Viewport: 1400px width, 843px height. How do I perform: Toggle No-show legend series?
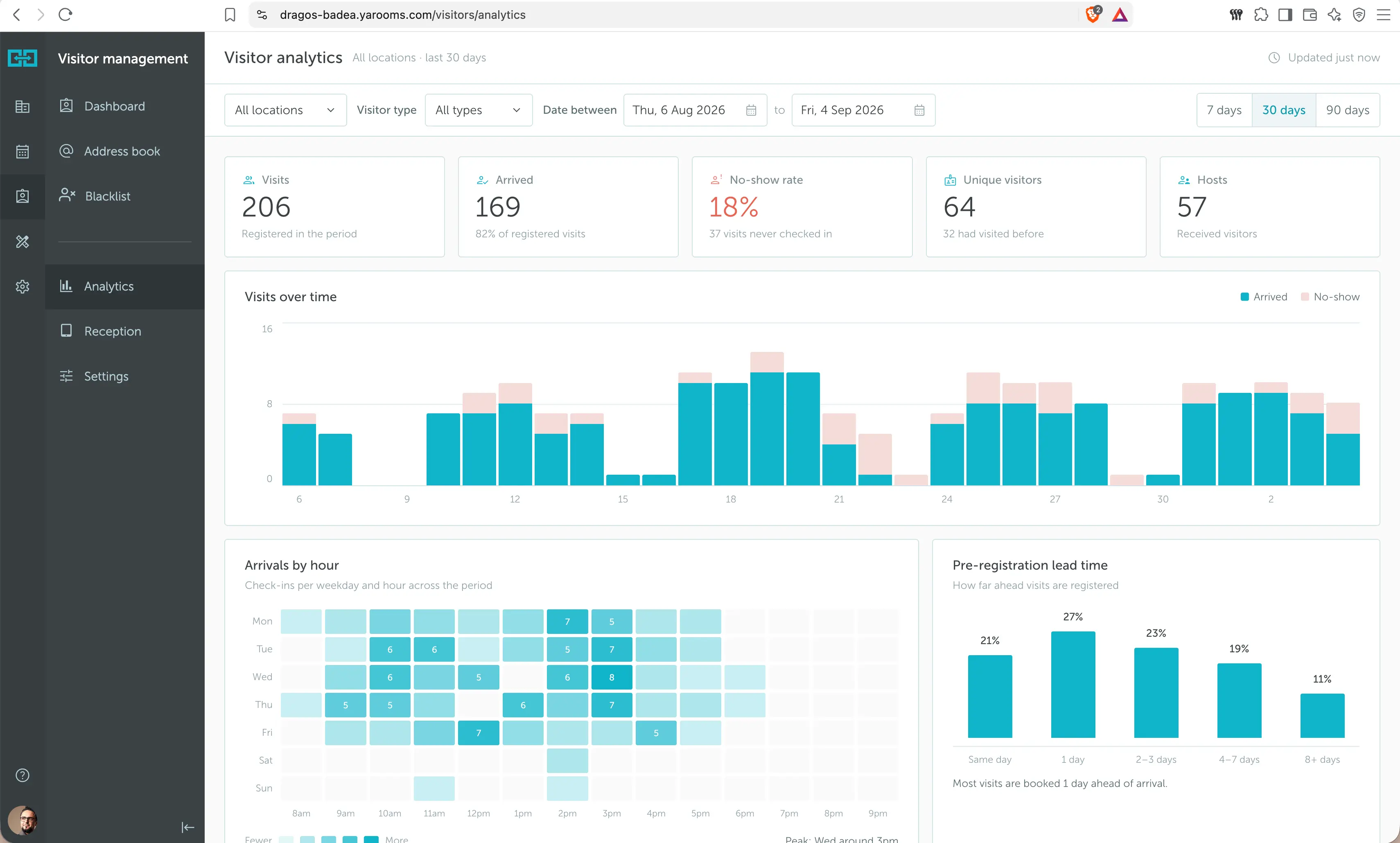(x=1330, y=297)
